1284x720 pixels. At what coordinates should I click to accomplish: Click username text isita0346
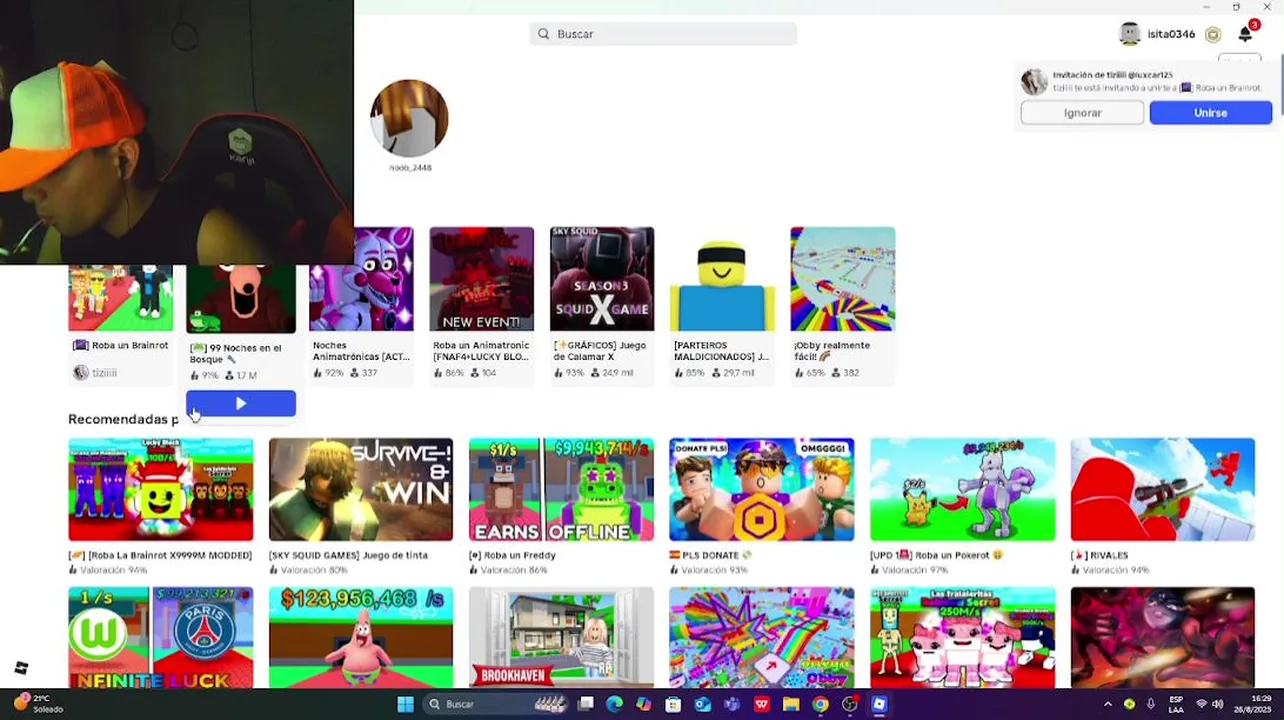(1171, 34)
